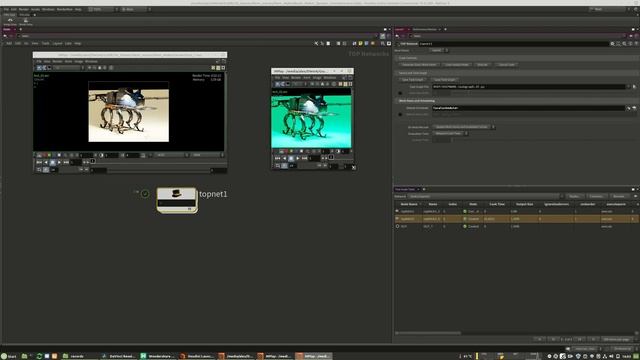Viewport: 640px width, 360px height.
Task: Open the Windows menu in main menu bar
Action: 48,9
